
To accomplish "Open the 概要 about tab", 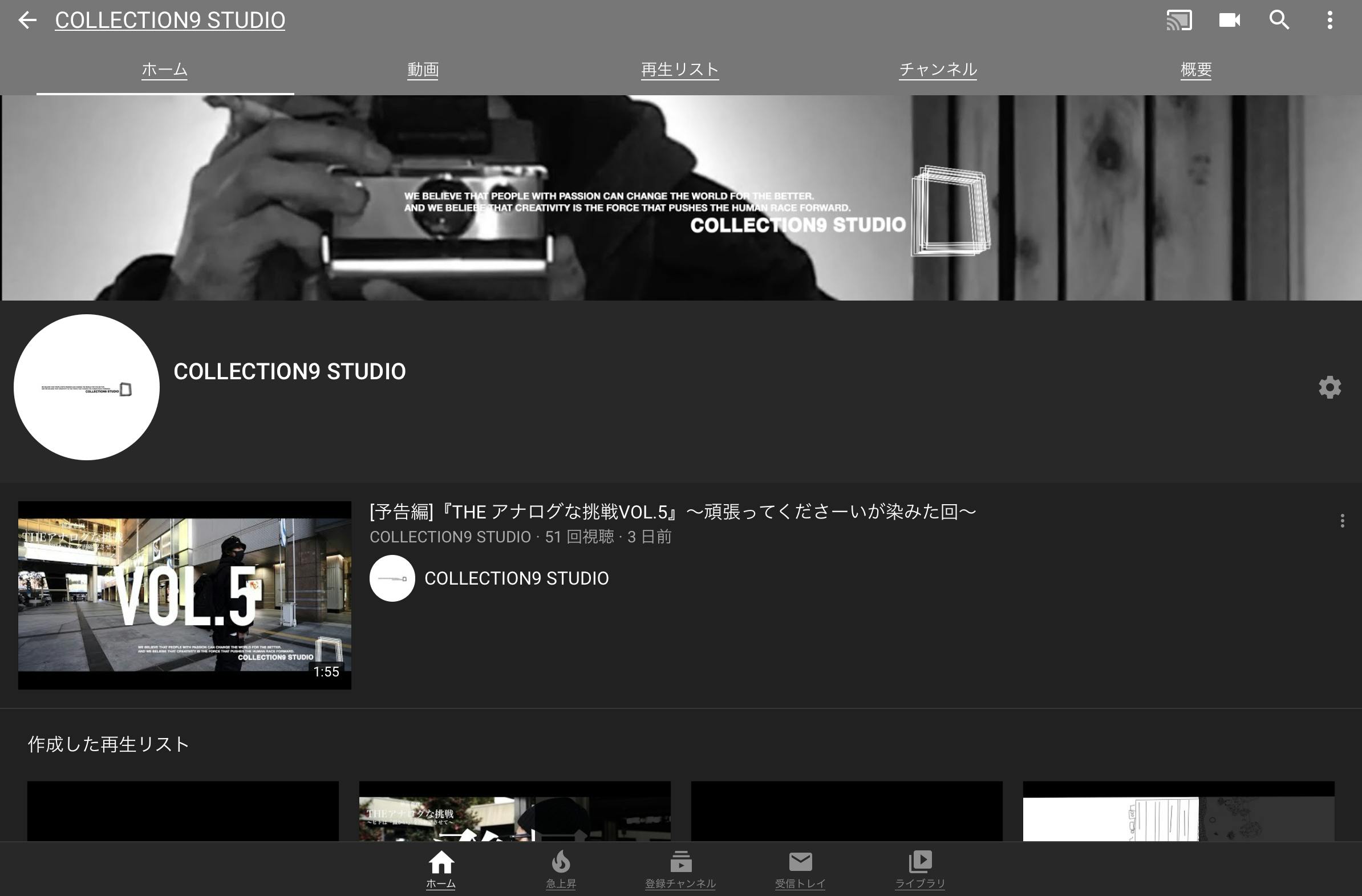I will click(1195, 70).
